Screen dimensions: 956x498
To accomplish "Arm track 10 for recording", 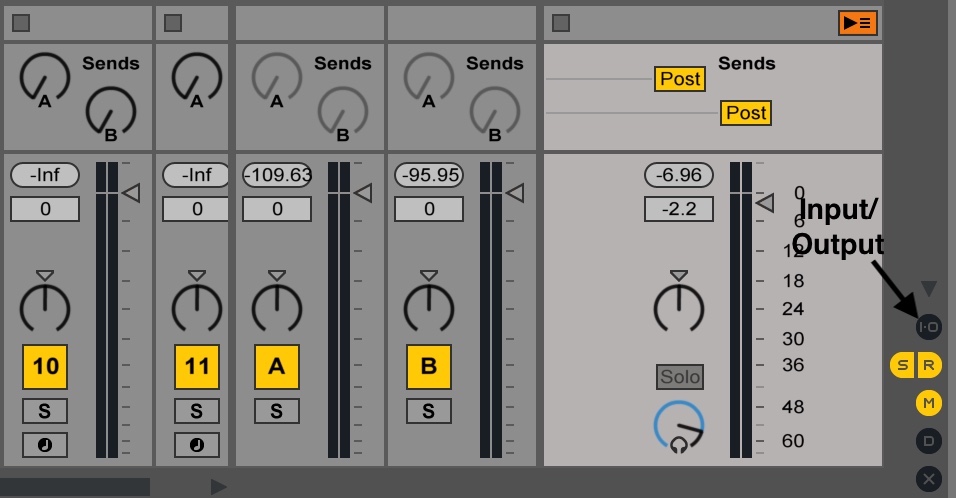I will click(45, 445).
